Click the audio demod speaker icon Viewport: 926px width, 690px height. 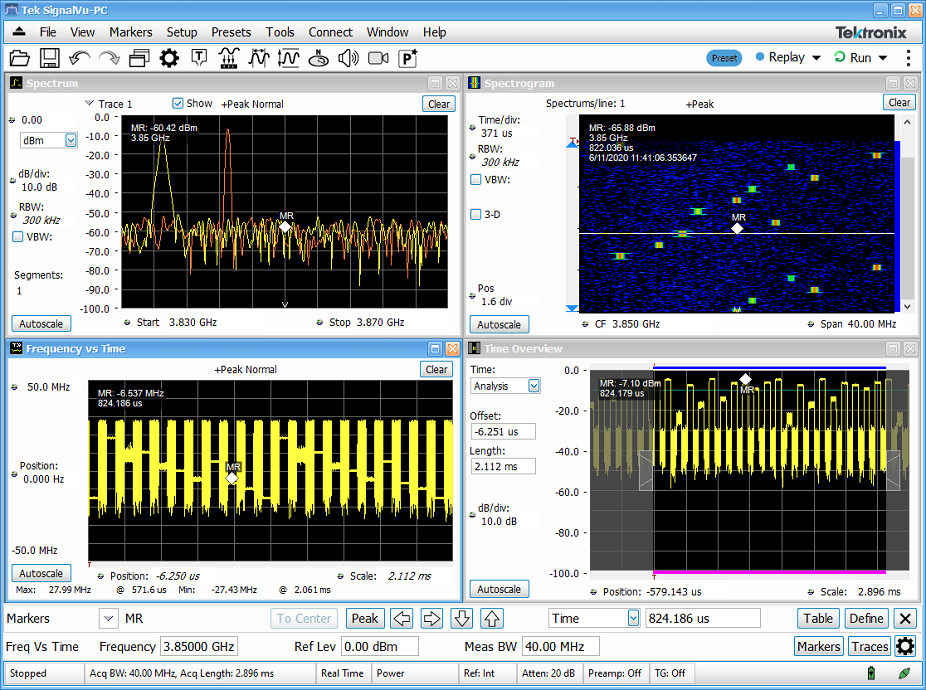[347, 58]
